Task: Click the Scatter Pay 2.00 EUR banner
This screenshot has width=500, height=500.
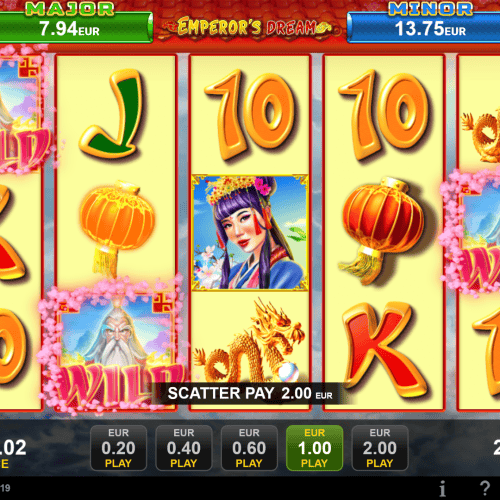Action: click(x=250, y=393)
